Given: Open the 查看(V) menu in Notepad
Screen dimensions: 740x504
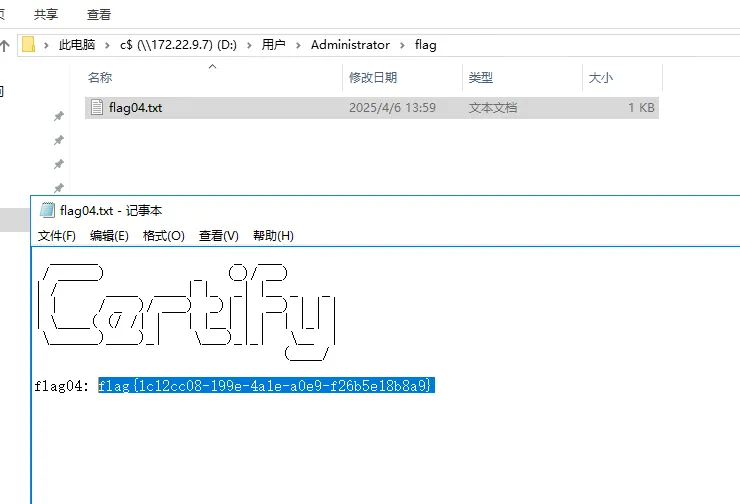Looking at the screenshot, I should 219,235.
